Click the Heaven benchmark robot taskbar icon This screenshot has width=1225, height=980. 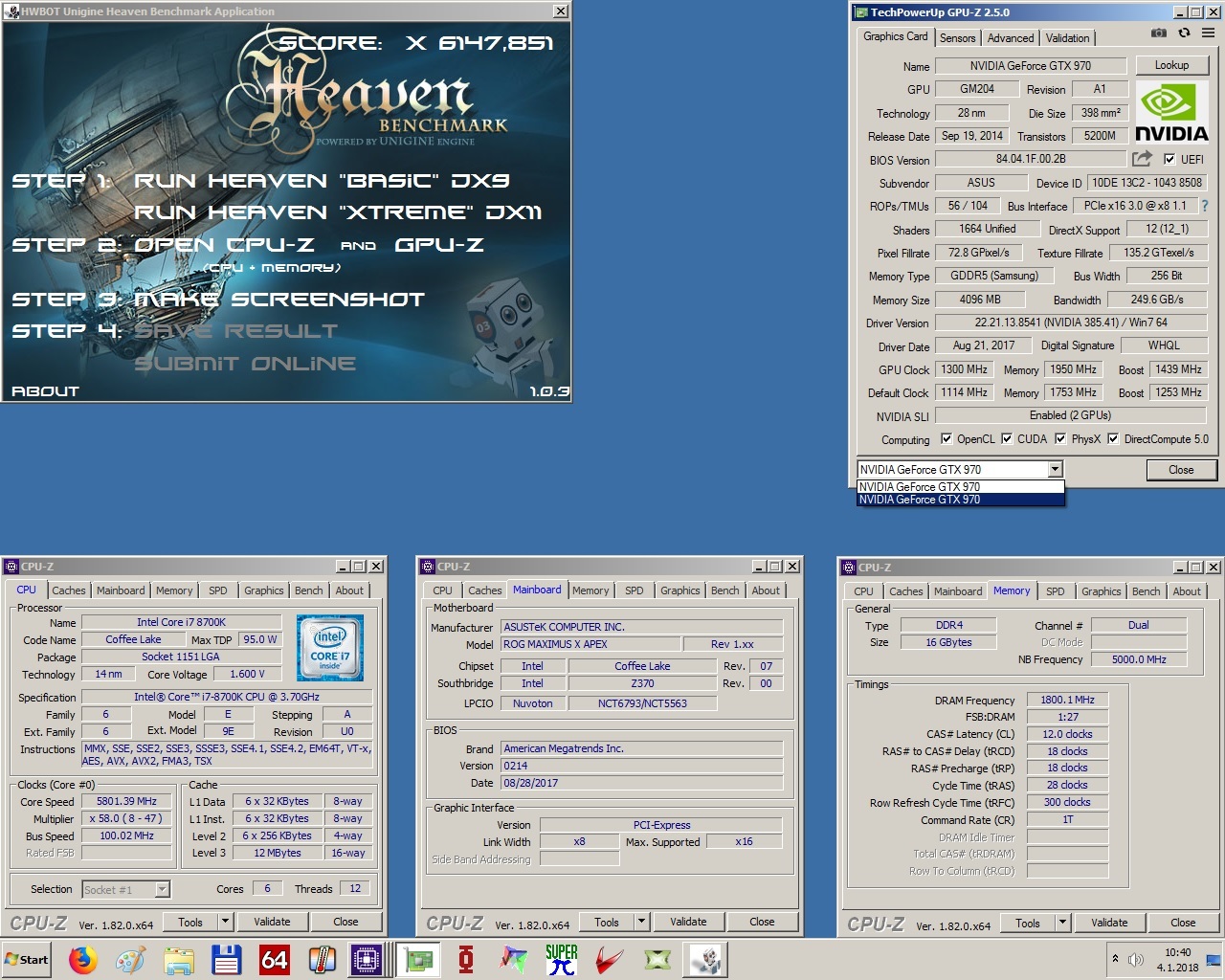tap(707, 959)
